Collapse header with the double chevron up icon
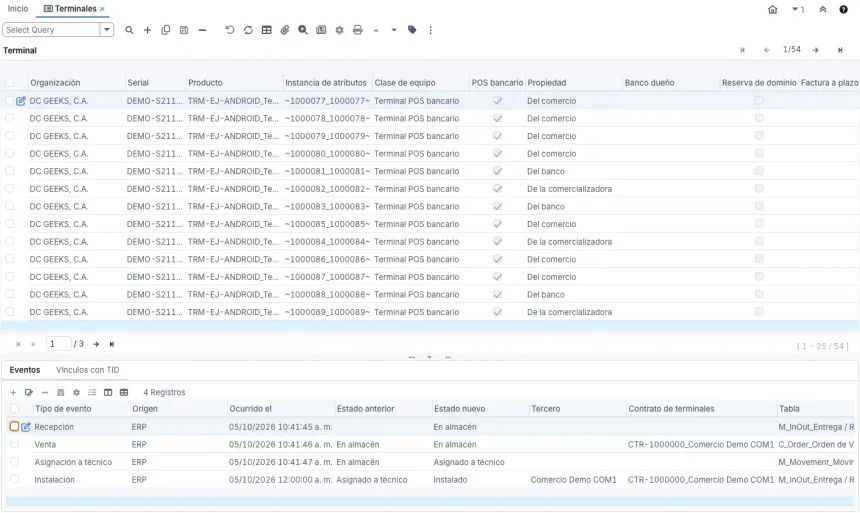860x513 pixels. [x=823, y=9]
